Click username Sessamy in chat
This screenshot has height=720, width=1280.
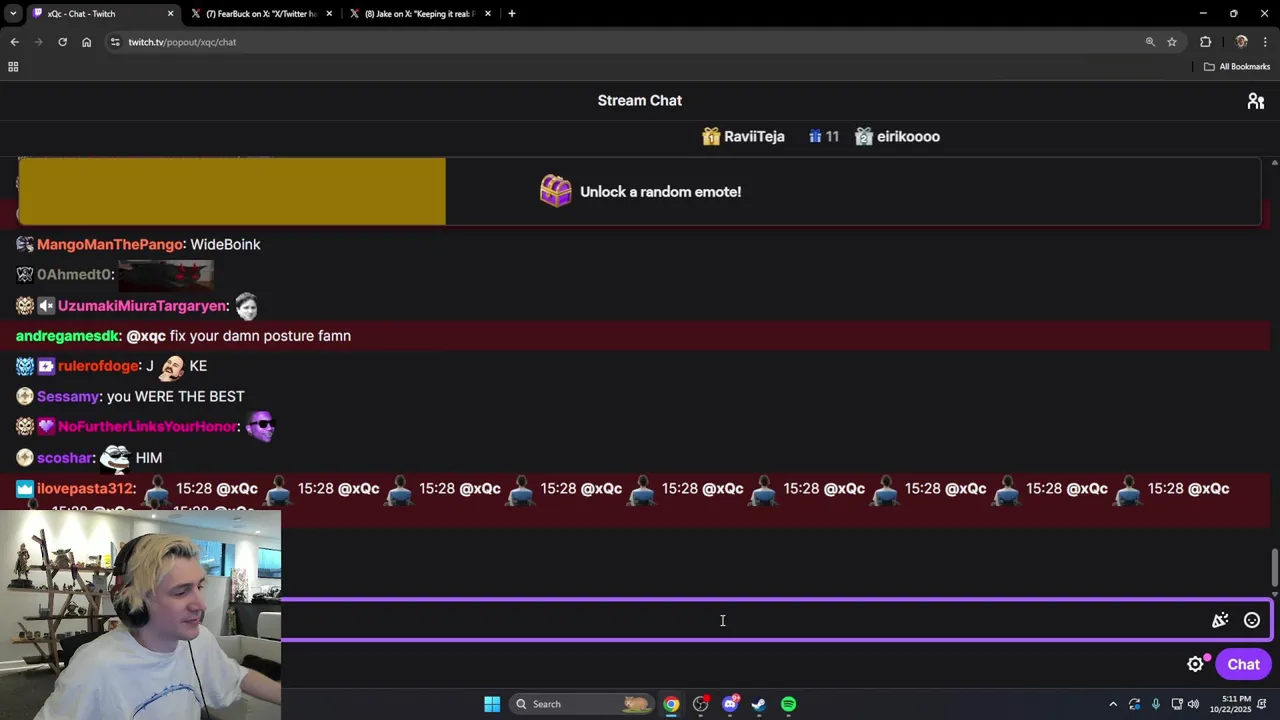pos(68,397)
